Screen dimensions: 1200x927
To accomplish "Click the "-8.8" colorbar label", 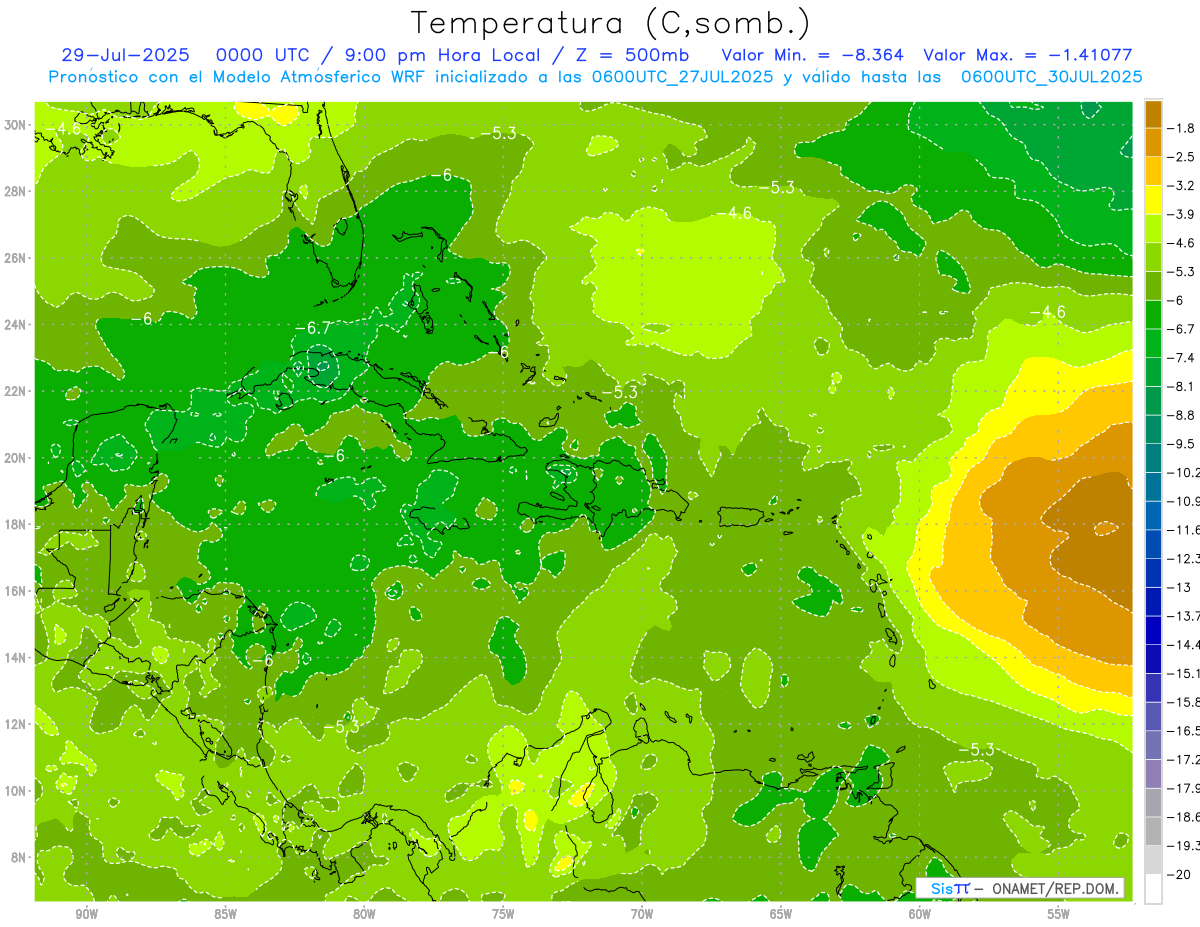I will (1183, 415).
